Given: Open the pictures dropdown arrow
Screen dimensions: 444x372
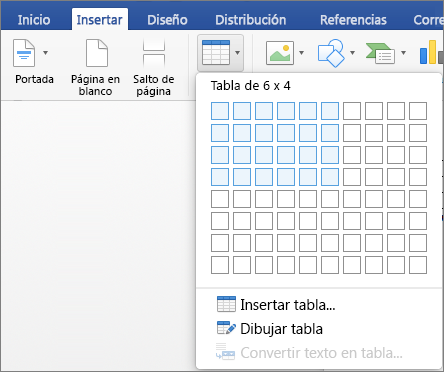Looking at the screenshot, I should (x=301, y=53).
